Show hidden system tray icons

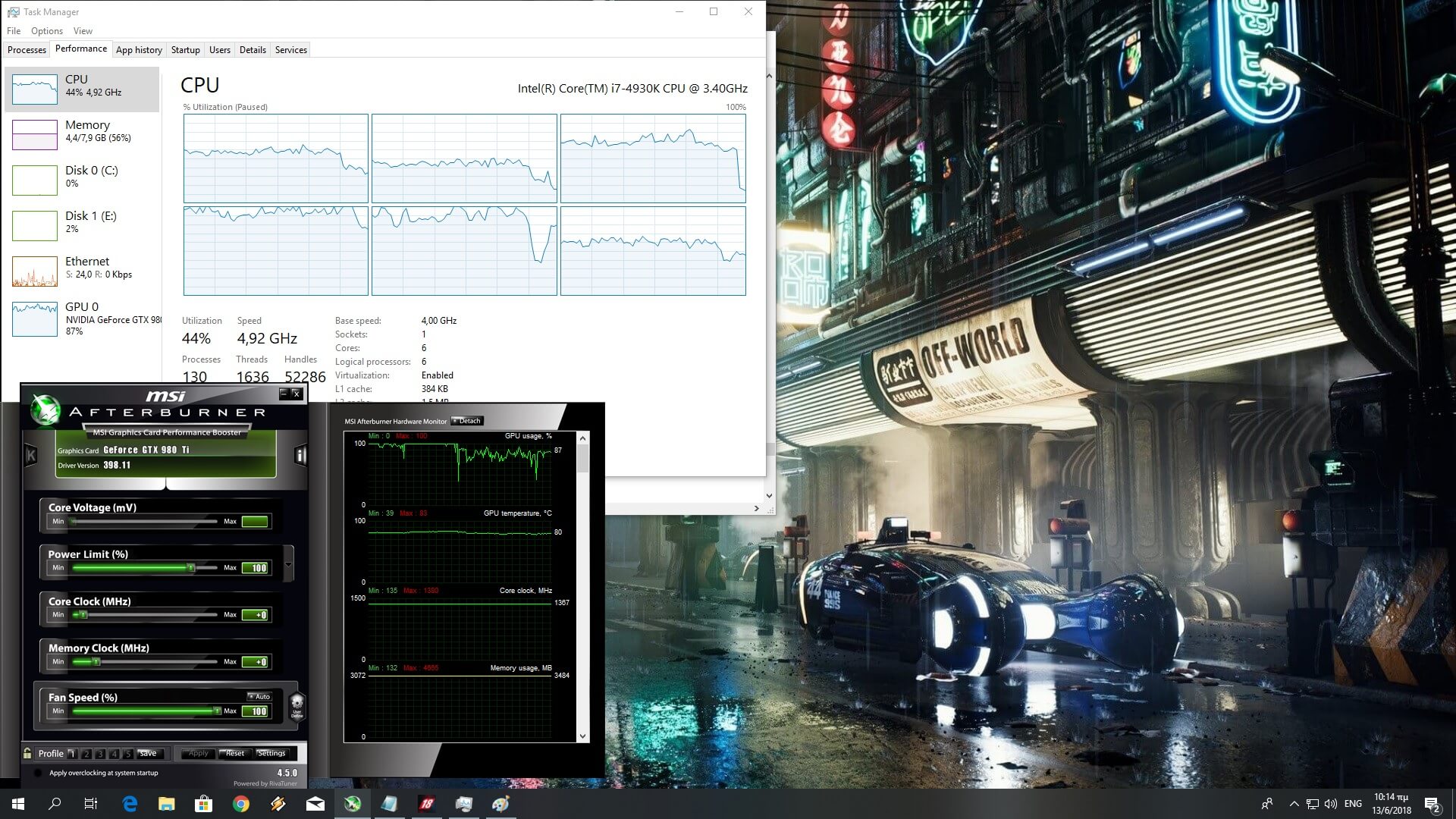click(x=1294, y=804)
